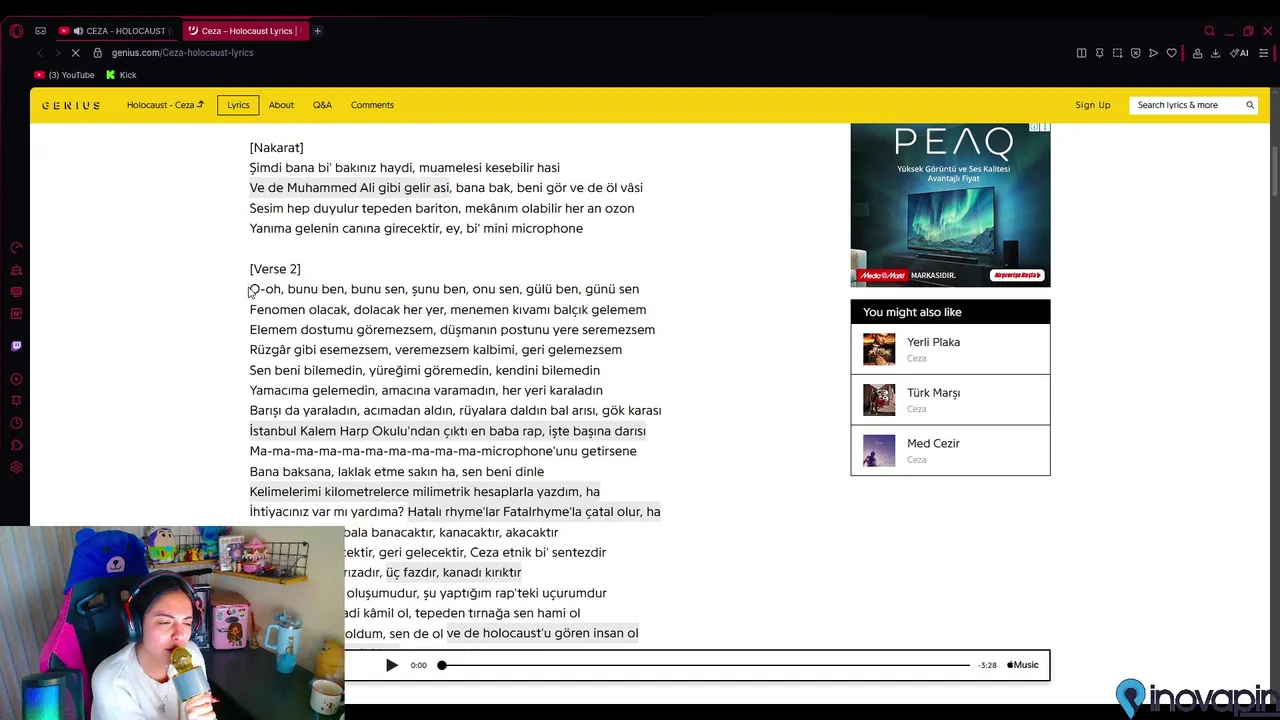This screenshot has width=1280, height=720.
Task: Jump to the Comments section
Action: coord(372,105)
